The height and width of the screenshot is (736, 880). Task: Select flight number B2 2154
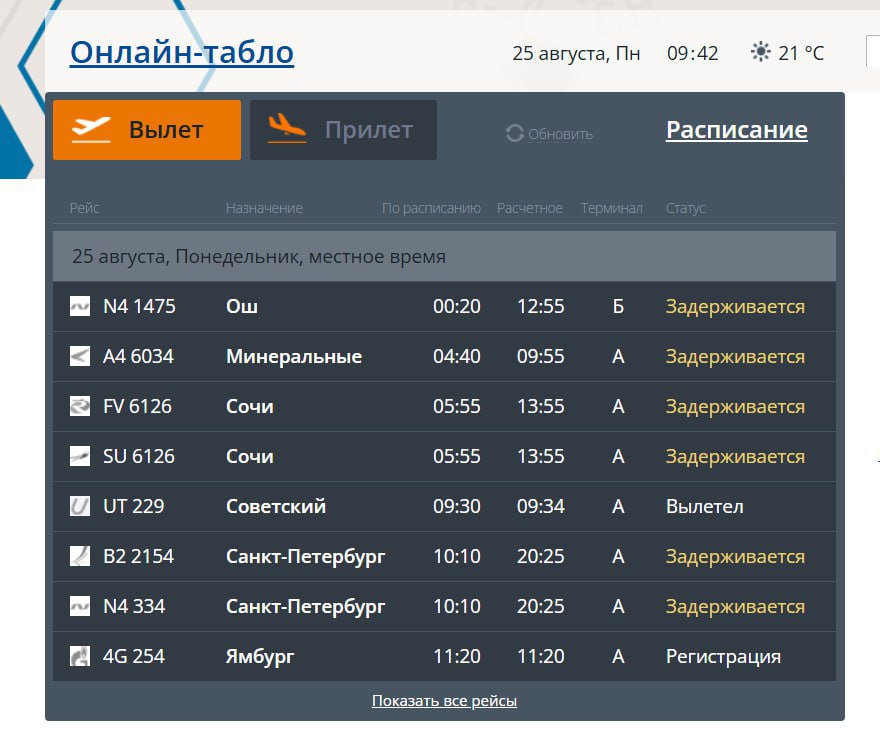coord(138,556)
